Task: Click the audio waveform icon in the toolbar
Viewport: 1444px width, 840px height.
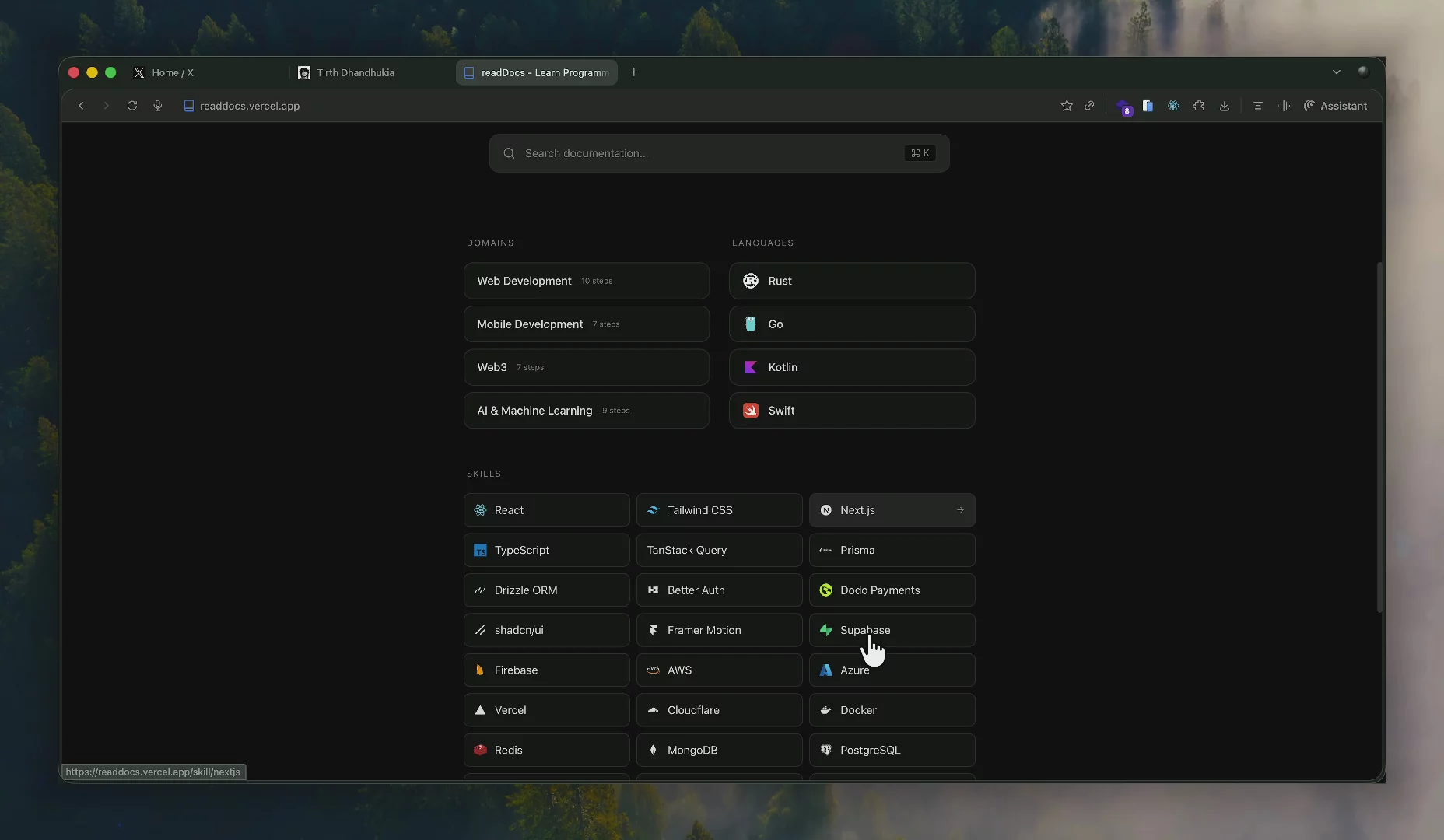Action: [x=1283, y=106]
